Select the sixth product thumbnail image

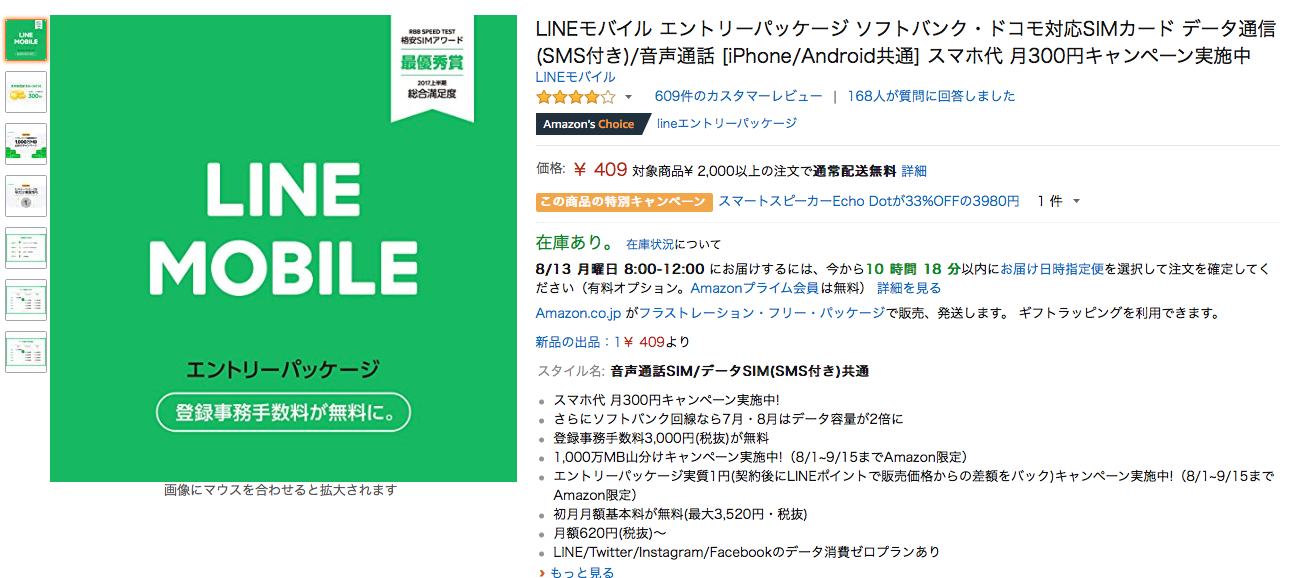(x=26, y=300)
